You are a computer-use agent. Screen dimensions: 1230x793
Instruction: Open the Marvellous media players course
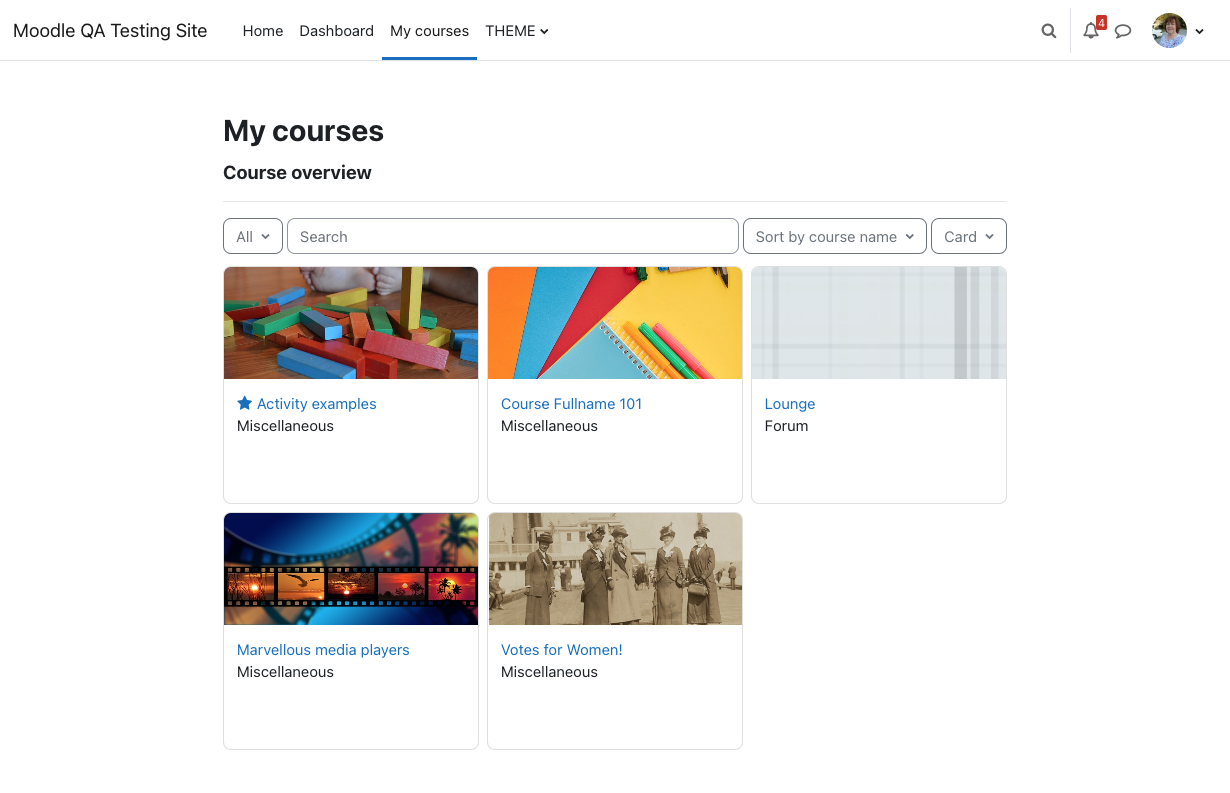coord(323,650)
